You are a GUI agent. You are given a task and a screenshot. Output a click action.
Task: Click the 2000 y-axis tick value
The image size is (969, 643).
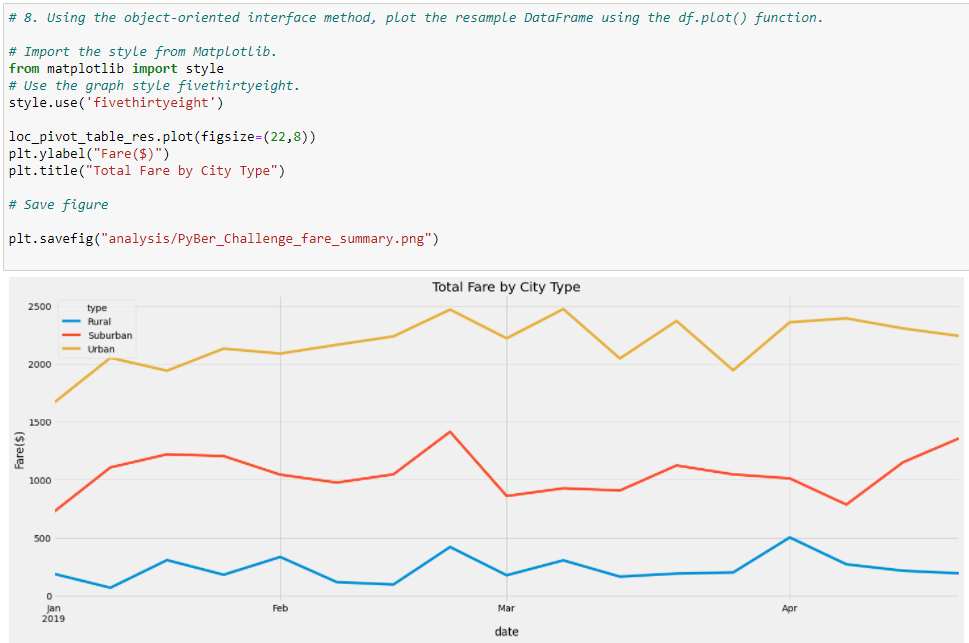(40, 365)
